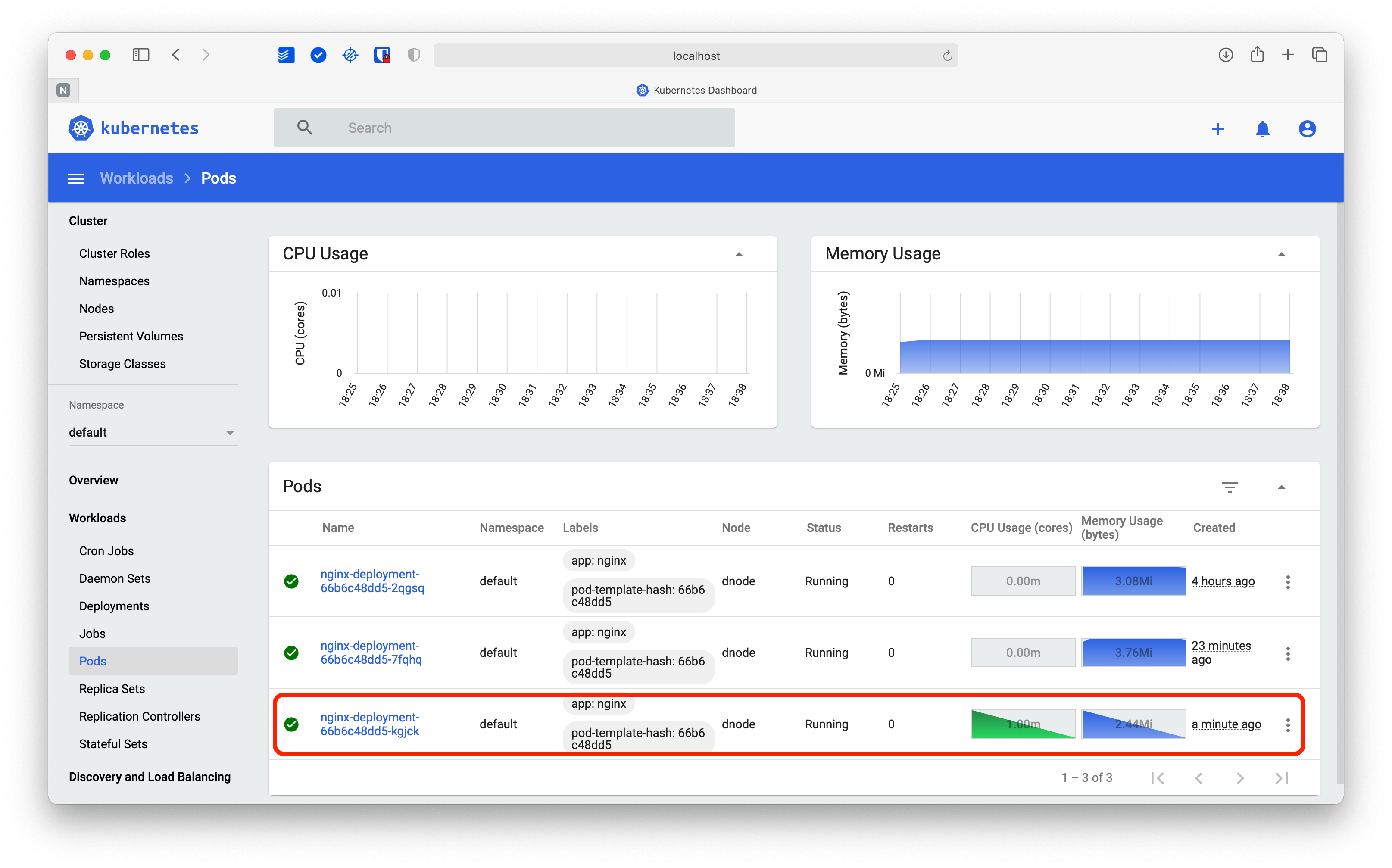Click '23 minutes ago' created time

pyautogui.click(x=1221, y=653)
